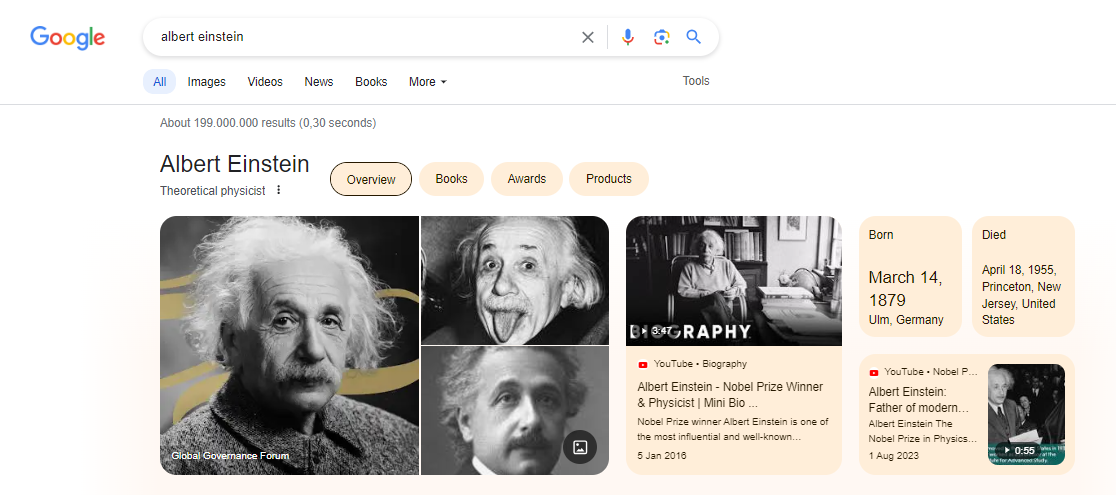Start voice search with microphone icon
Viewport: 1116px width, 502px height.
coord(628,37)
